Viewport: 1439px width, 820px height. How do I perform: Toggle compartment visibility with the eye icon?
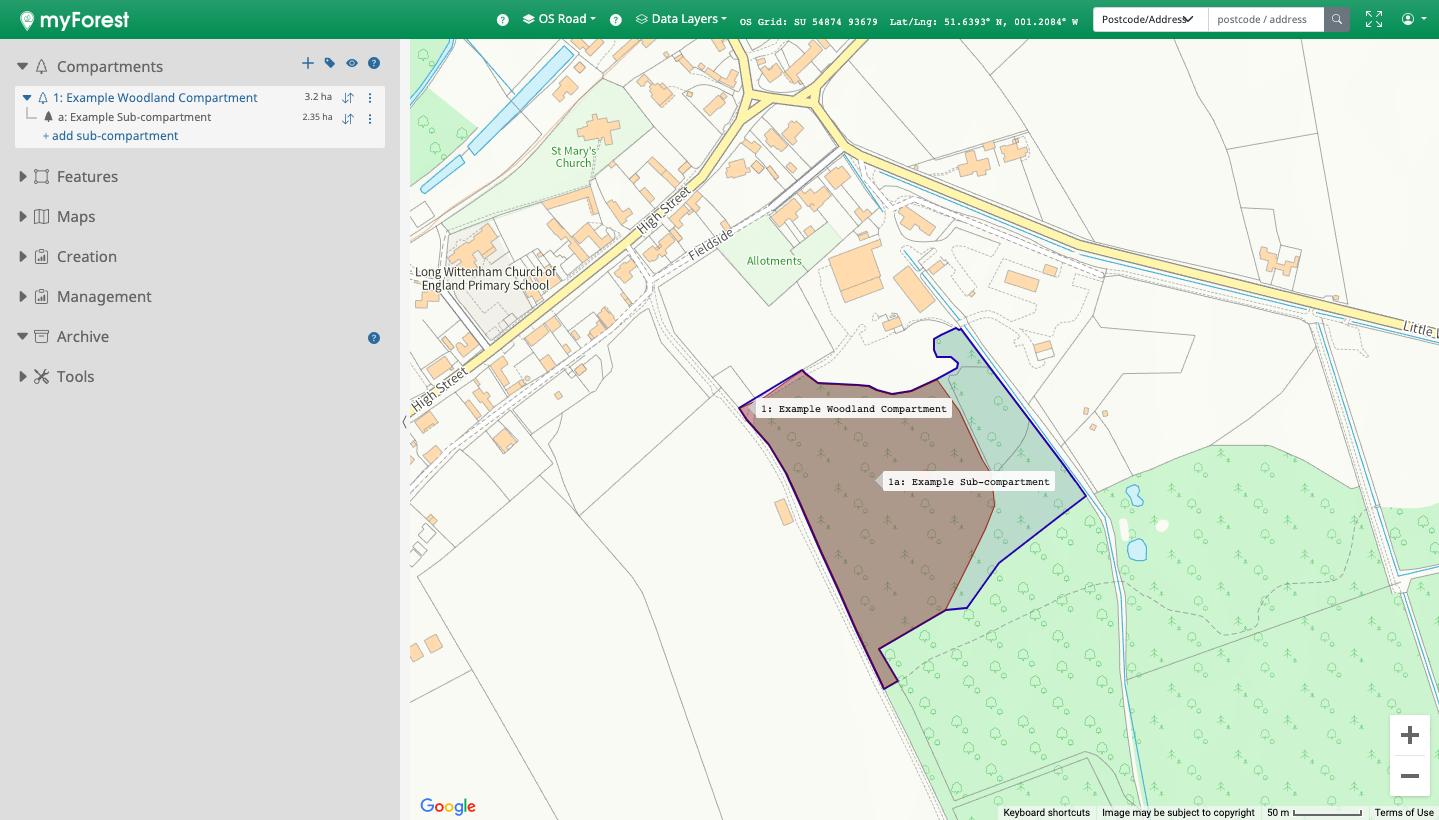tap(352, 63)
